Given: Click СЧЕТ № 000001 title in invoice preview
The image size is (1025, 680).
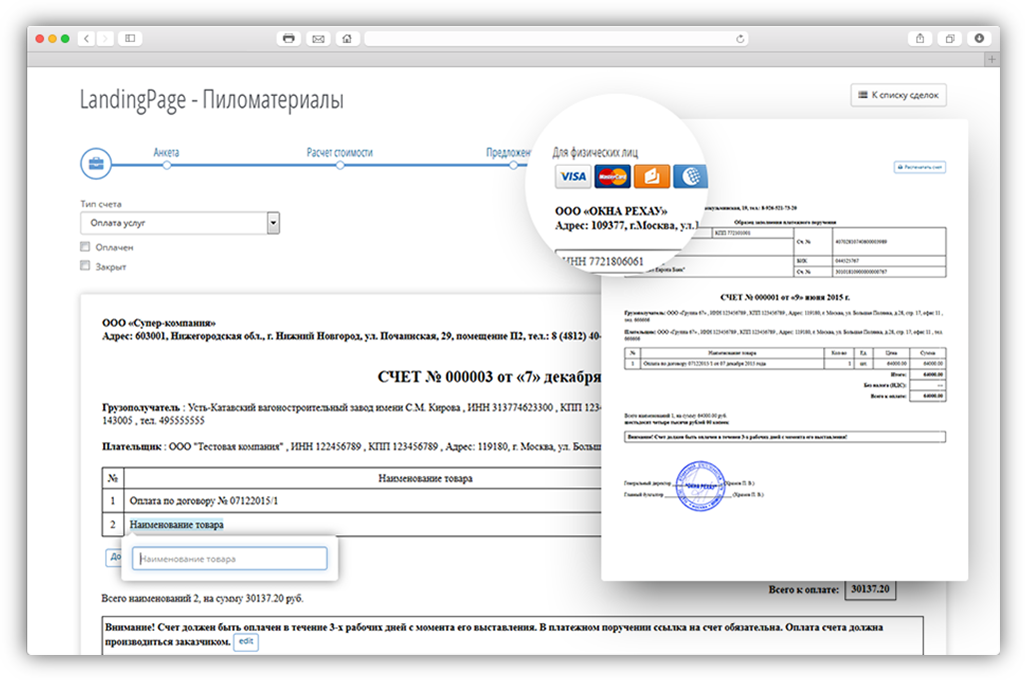Looking at the screenshot, I should [784, 297].
